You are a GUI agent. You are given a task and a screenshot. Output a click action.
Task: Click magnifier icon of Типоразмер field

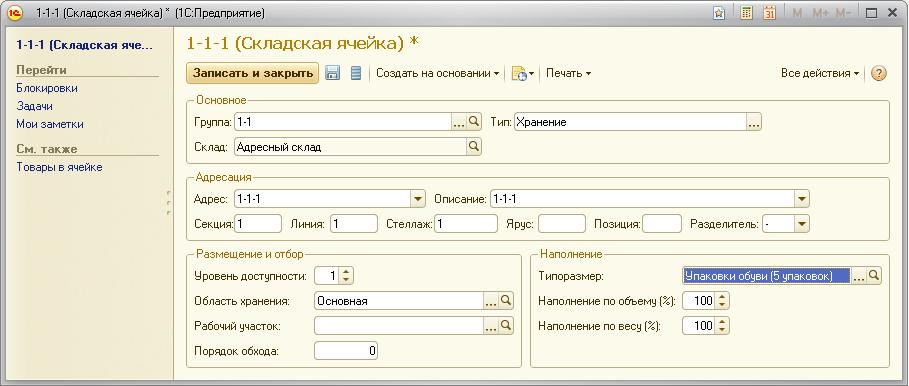click(874, 276)
